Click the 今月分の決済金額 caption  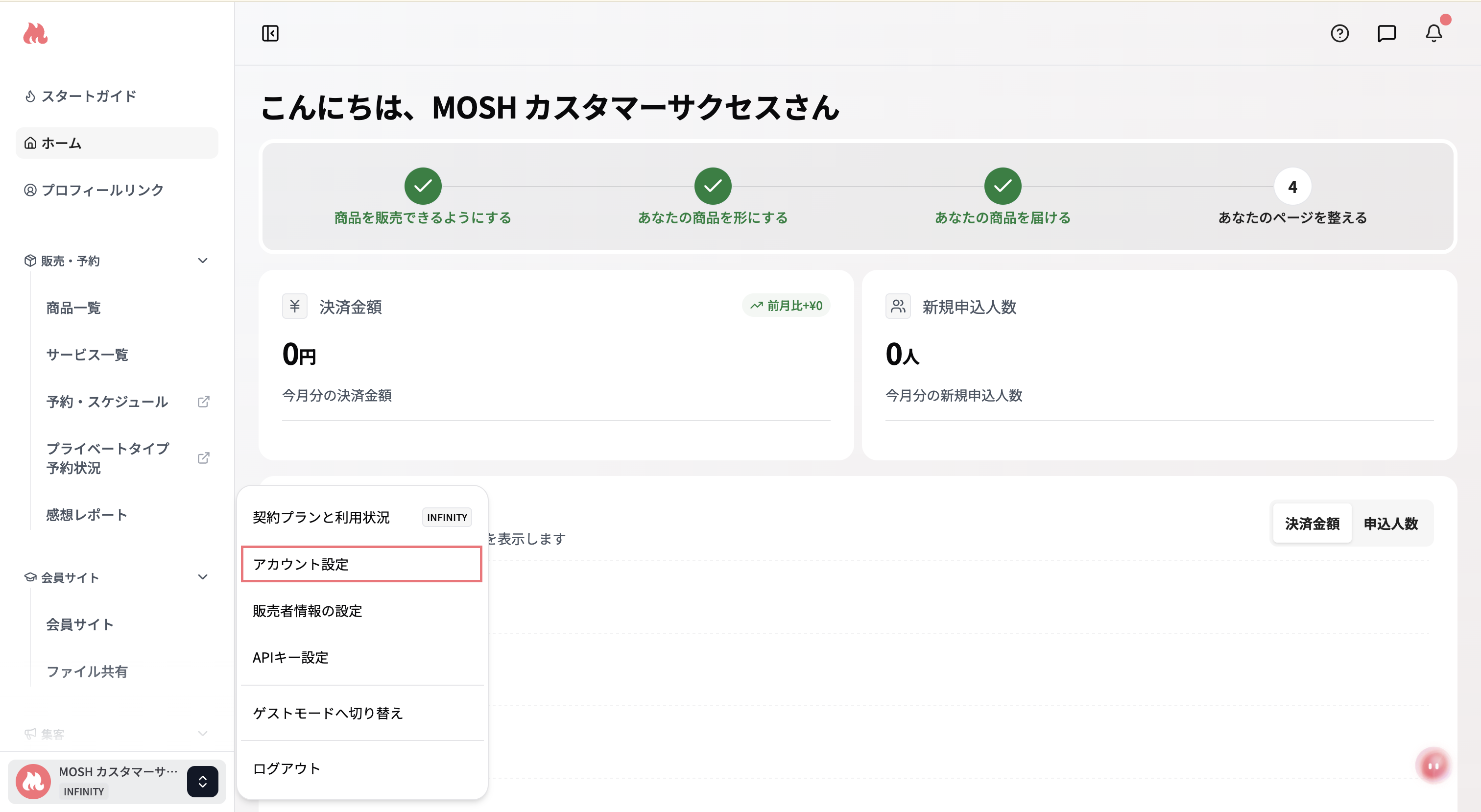coord(337,395)
